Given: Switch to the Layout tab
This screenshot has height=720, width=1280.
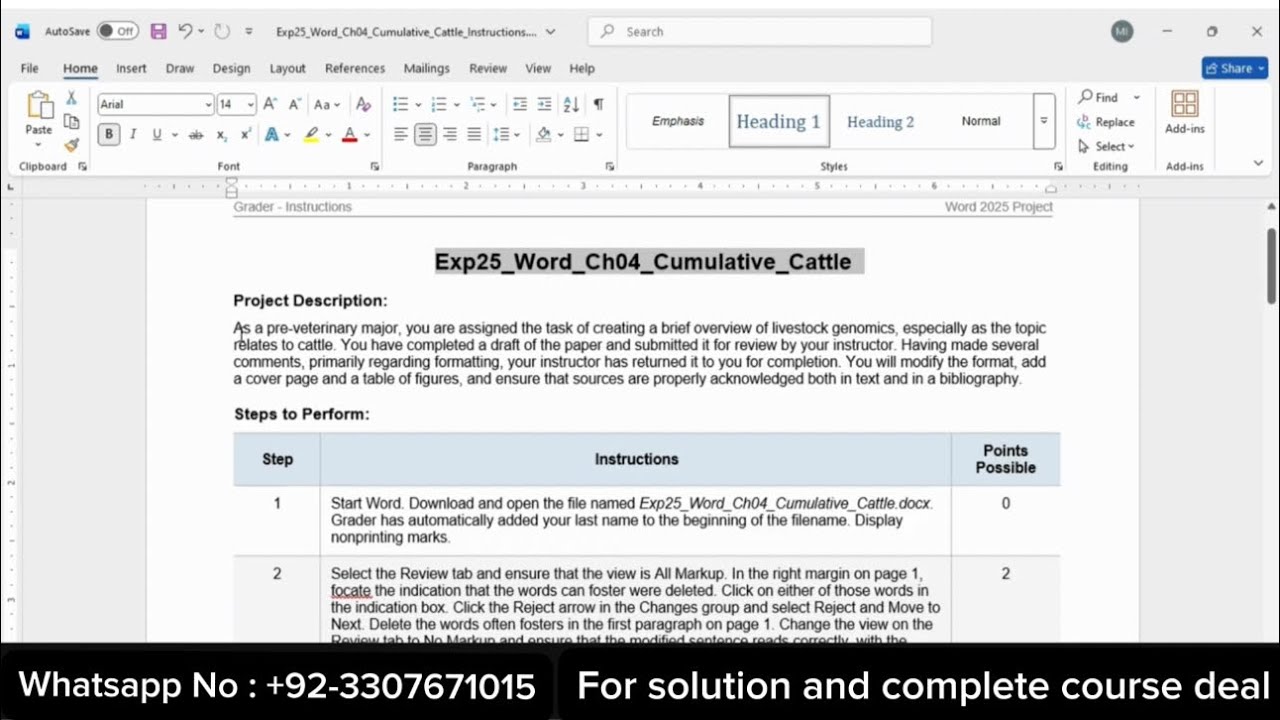Looking at the screenshot, I should click(x=287, y=68).
